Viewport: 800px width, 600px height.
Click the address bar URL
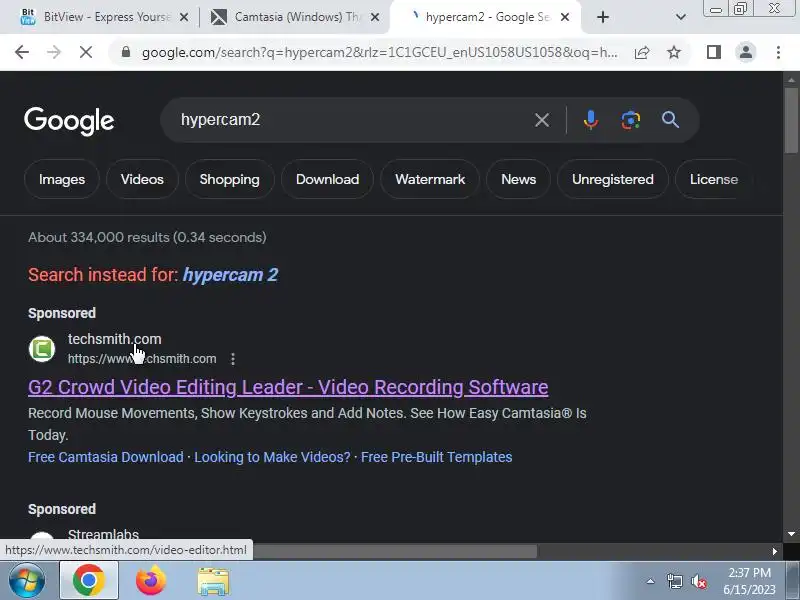point(380,52)
